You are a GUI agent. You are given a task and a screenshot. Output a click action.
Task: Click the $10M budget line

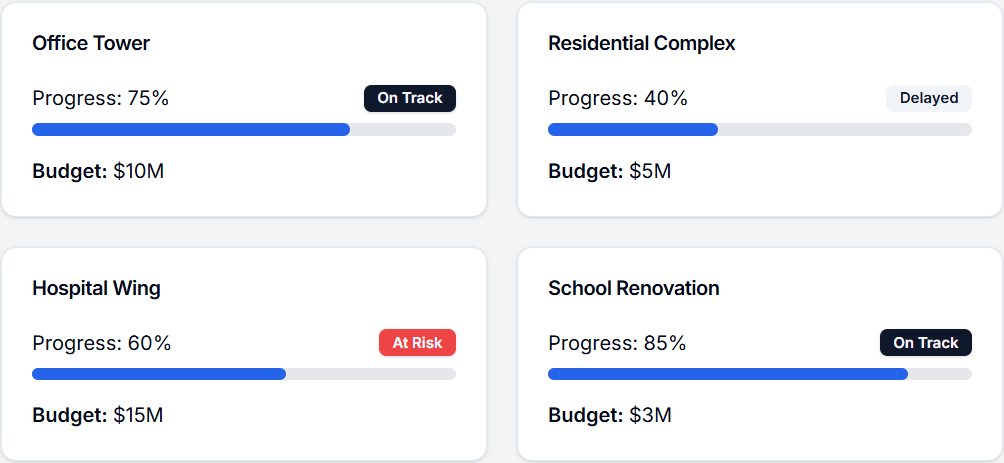click(x=98, y=171)
